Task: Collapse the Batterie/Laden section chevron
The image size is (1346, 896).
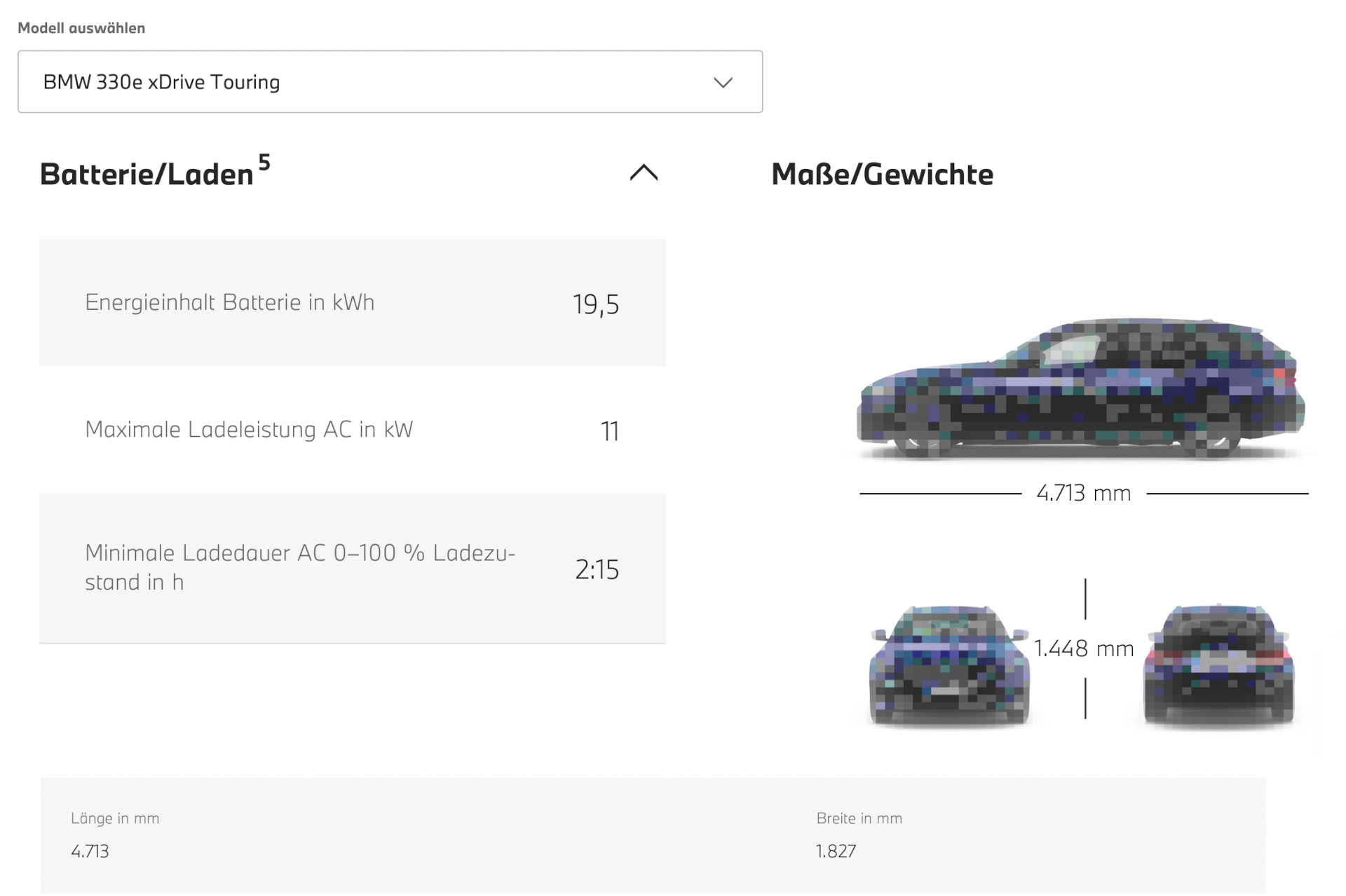Action: pos(644,172)
